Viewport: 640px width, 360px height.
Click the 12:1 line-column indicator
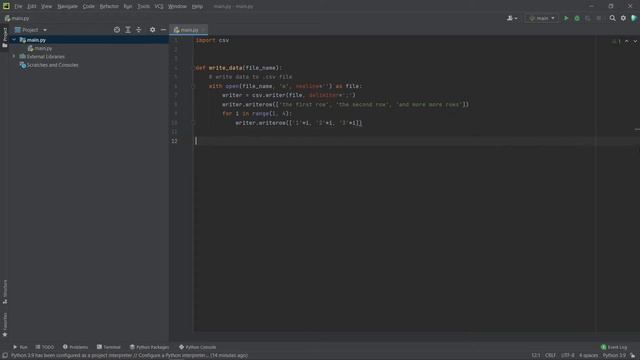(536, 356)
